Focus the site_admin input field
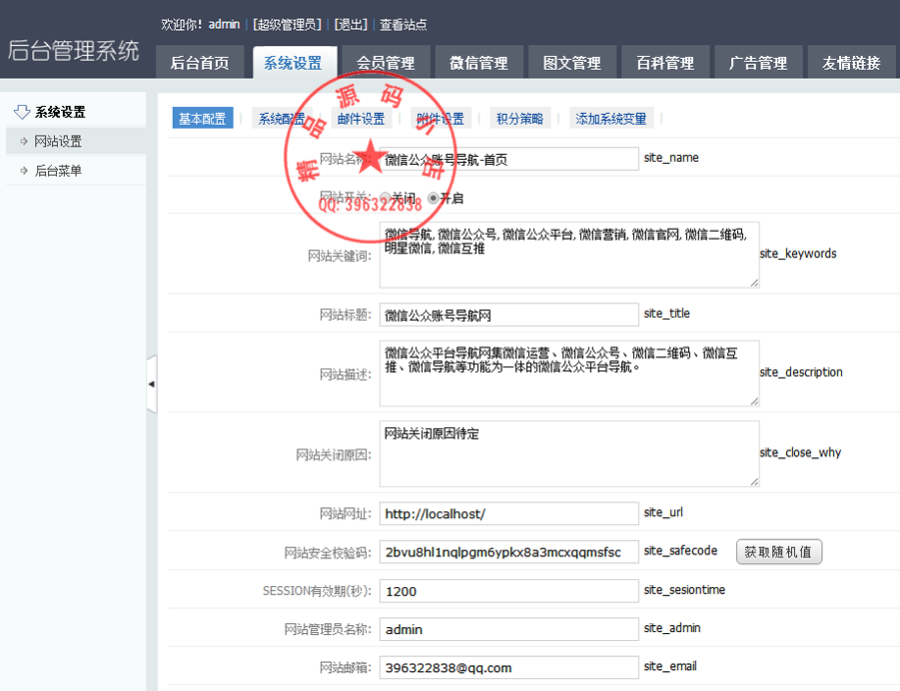Screen dimensions: 900x691 tap(509, 629)
